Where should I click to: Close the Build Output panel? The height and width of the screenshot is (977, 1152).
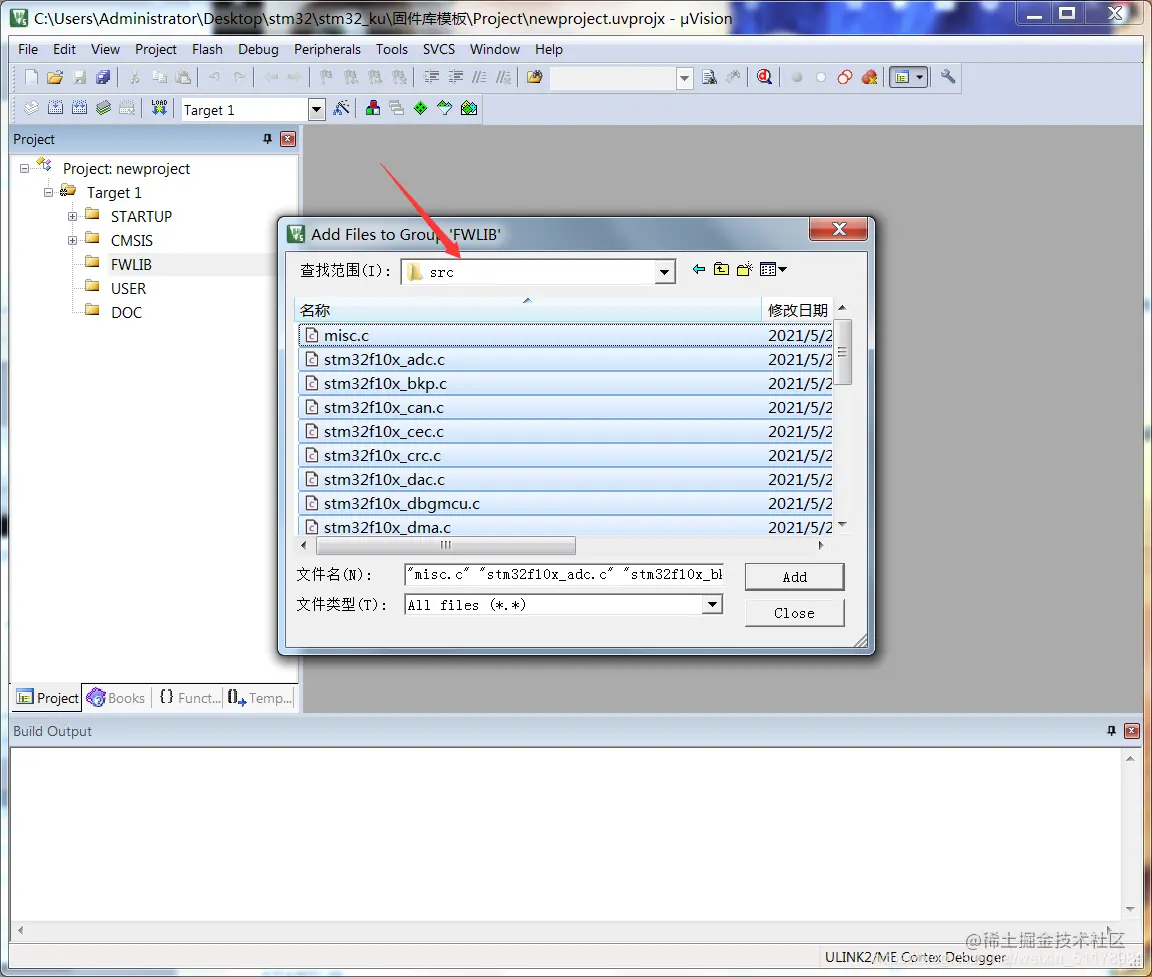tap(1131, 731)
